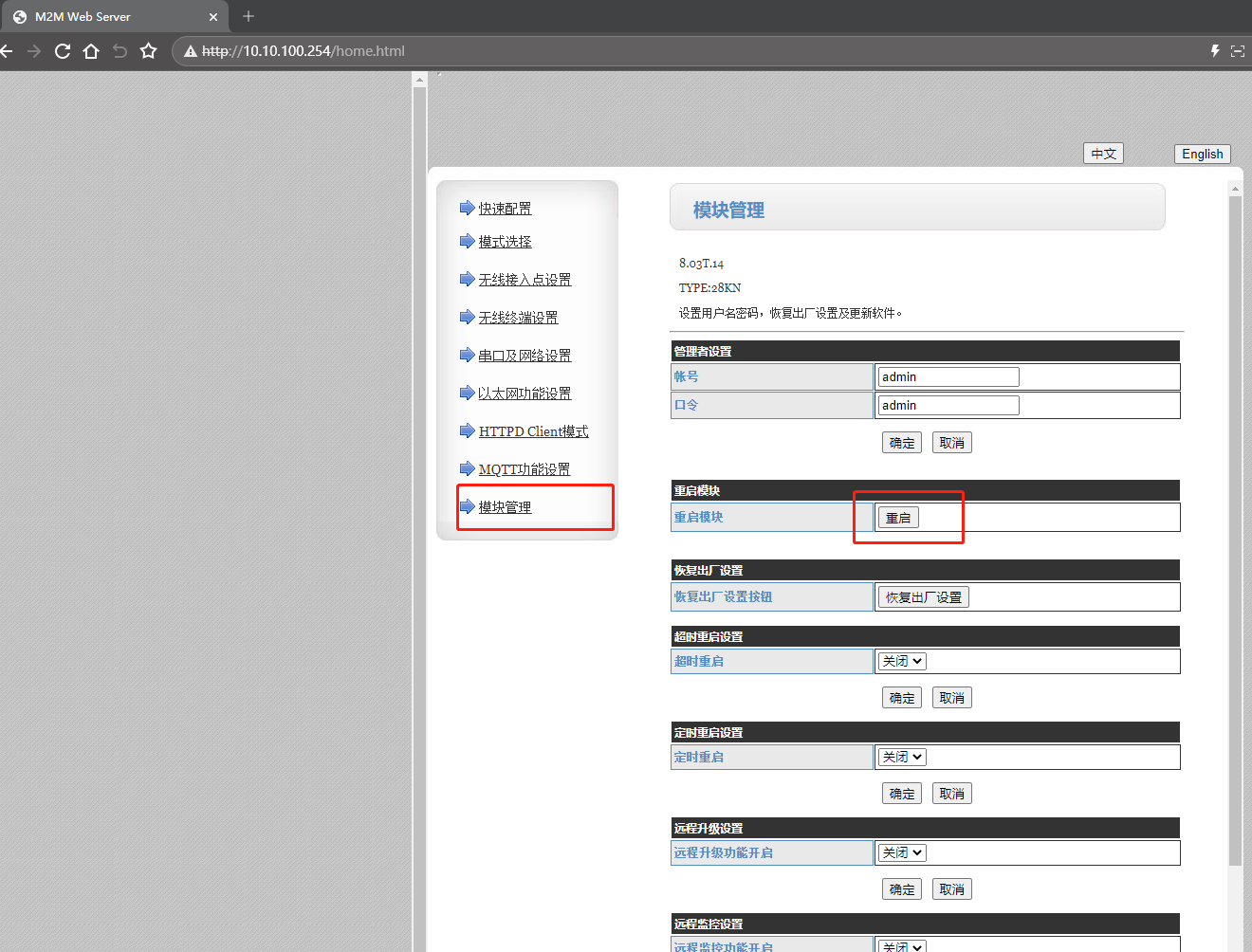Click the screenshot capture icon at top right
Image resolution: width=1252 pixels, height=952 pixels.
1237,51
